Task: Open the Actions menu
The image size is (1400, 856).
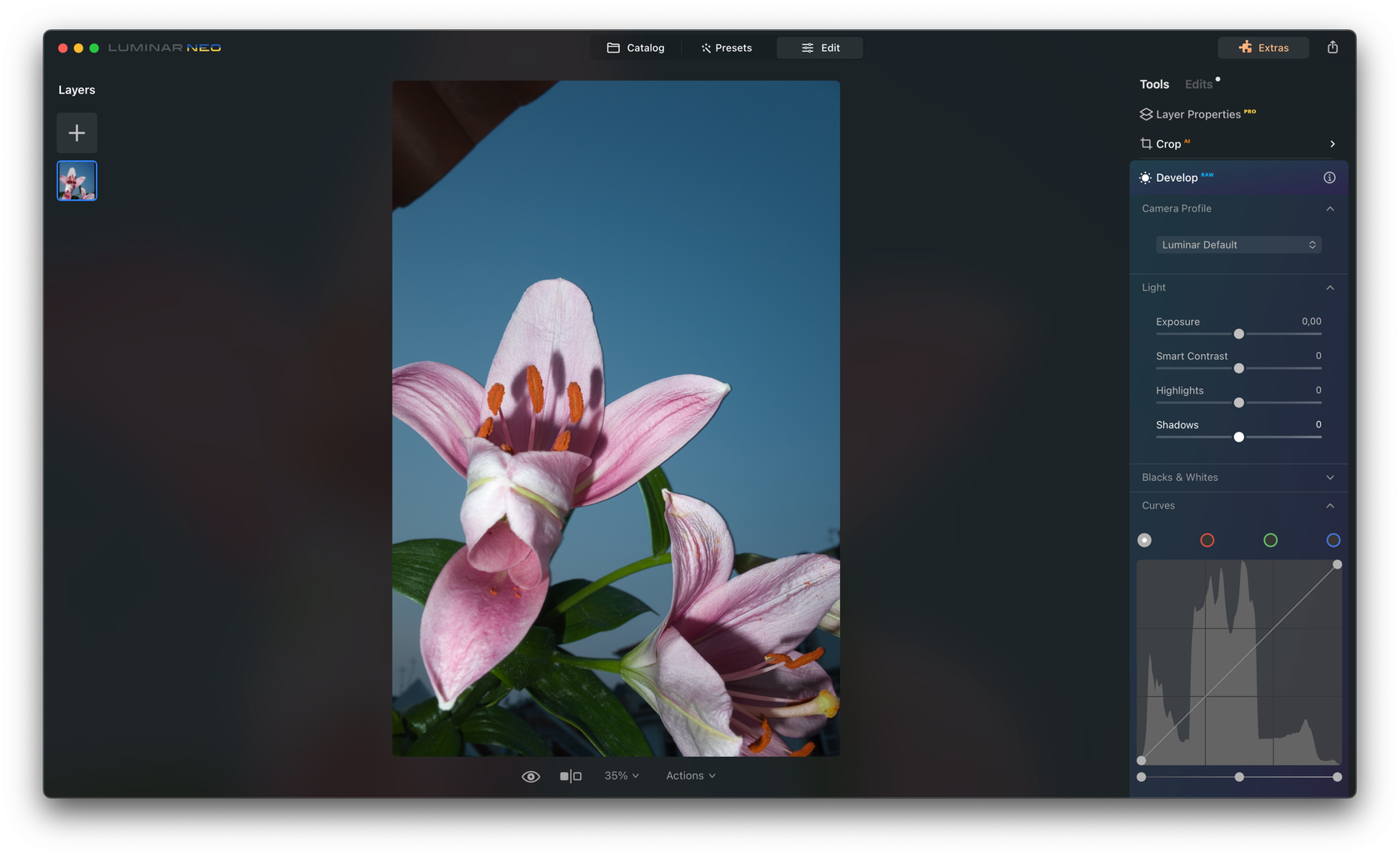Action: (x=689, y=775)
